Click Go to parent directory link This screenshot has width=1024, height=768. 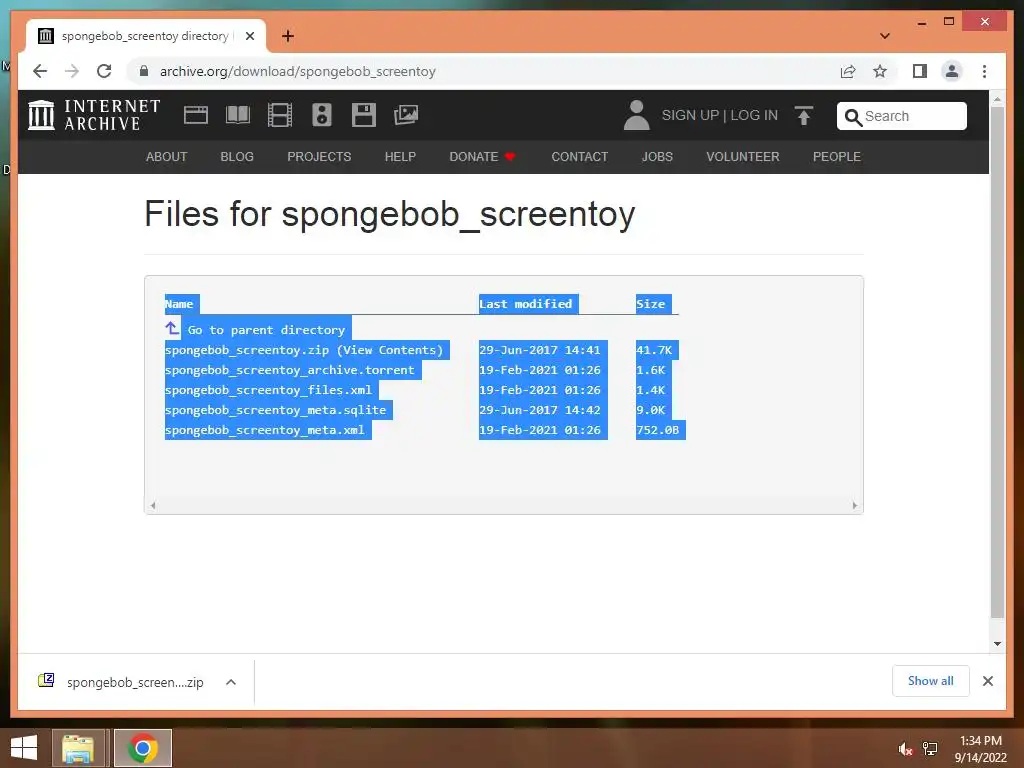266,330
